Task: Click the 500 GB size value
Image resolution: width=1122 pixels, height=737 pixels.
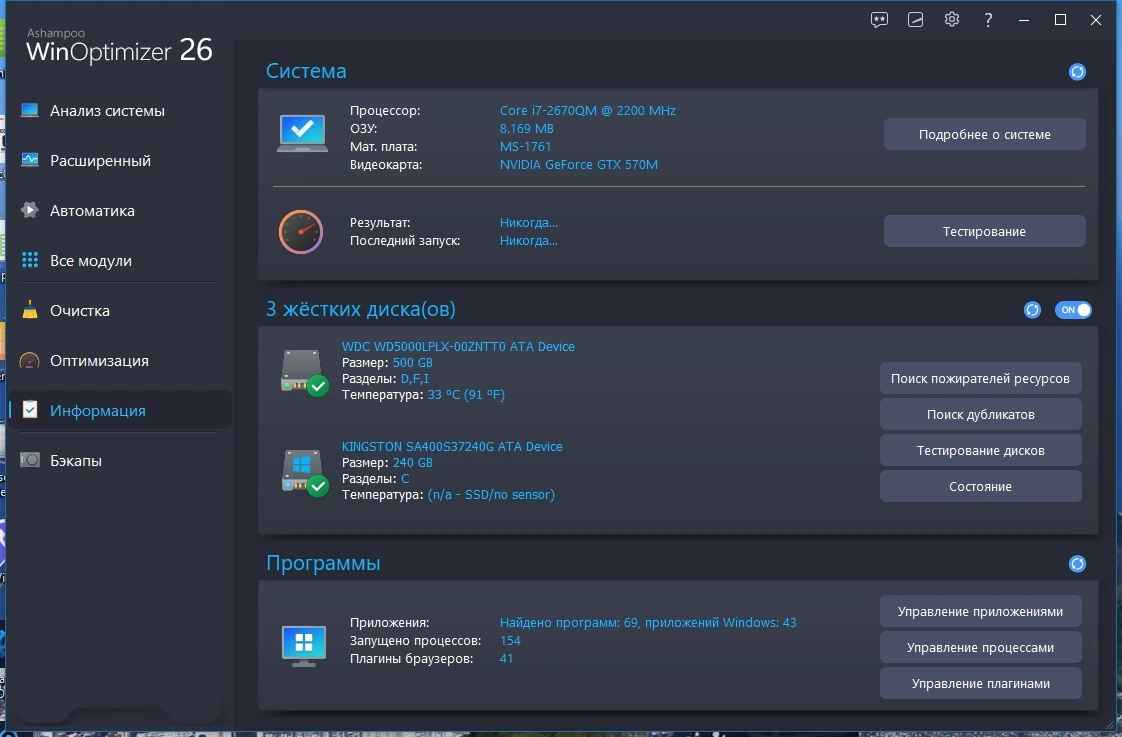Action: 413,363
